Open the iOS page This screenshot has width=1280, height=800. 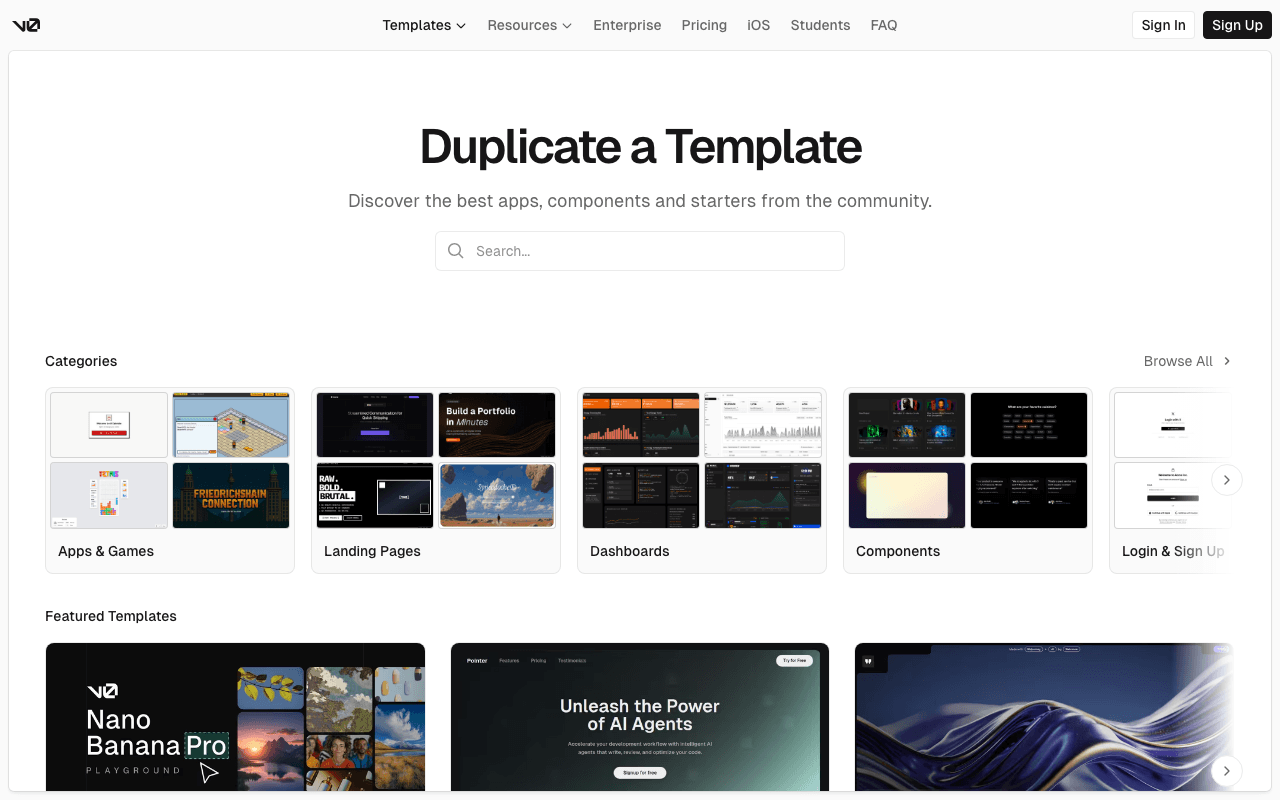759,25
